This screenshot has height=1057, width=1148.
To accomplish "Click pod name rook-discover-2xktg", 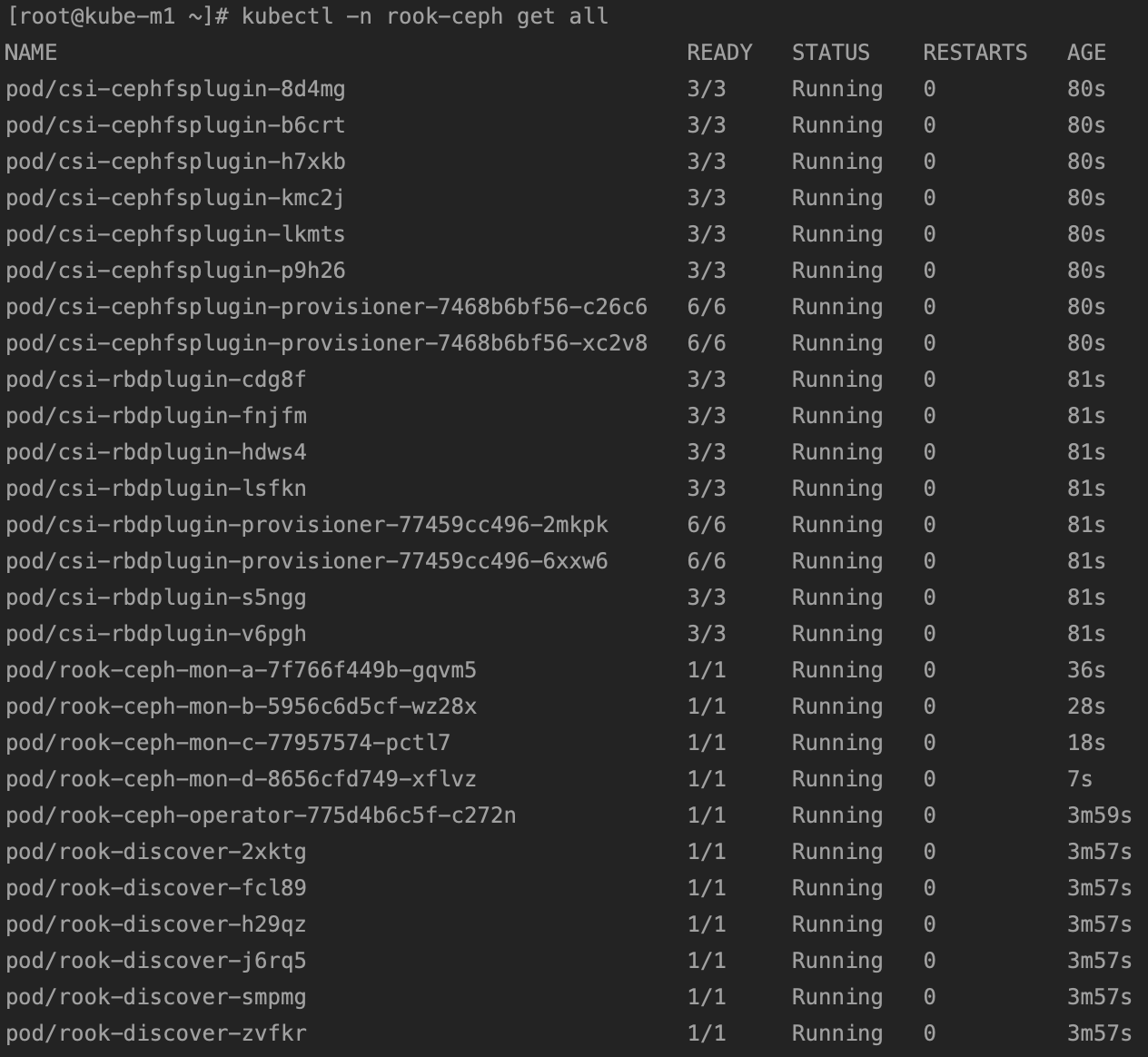I will coord(156,852).
